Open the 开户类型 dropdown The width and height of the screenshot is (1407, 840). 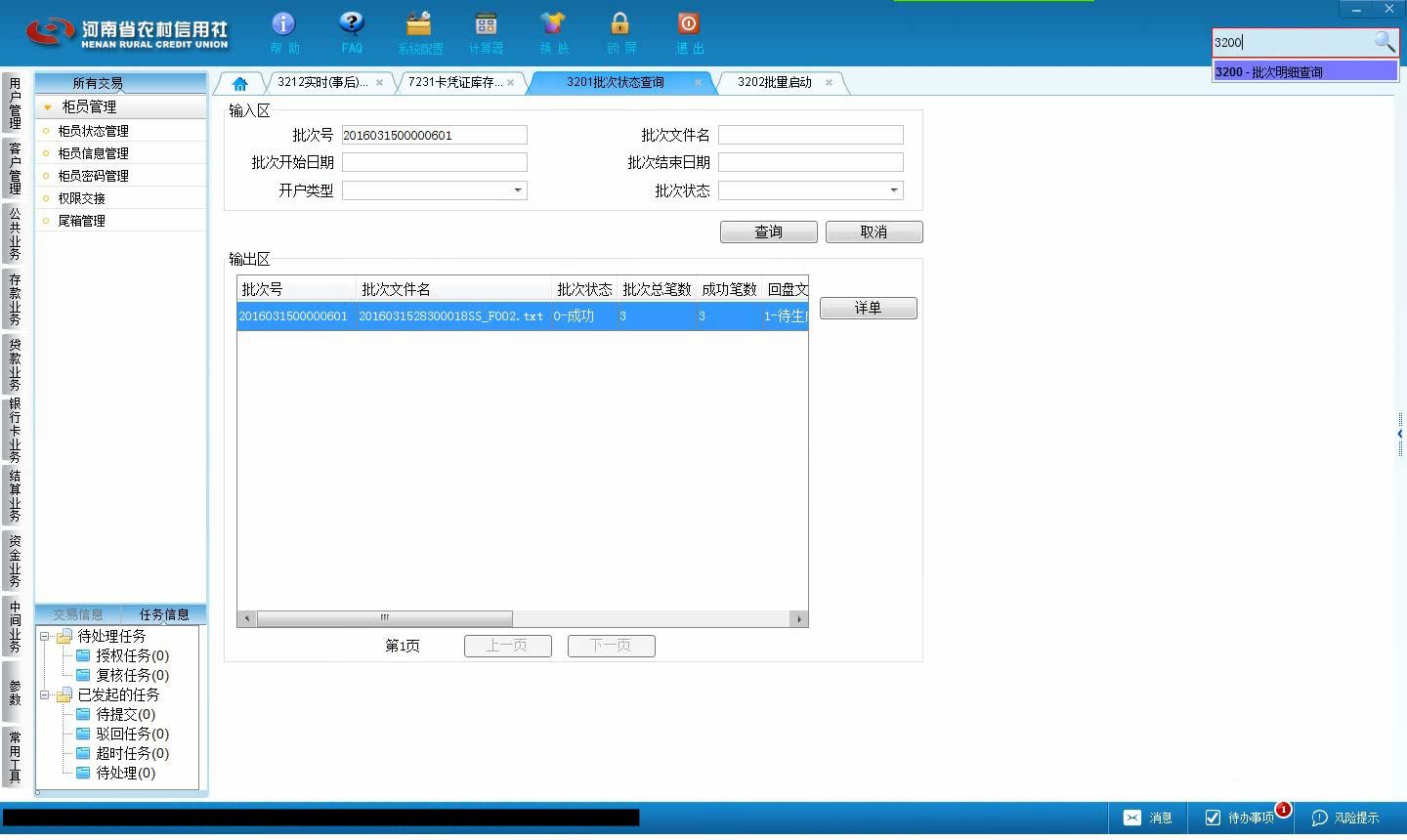[x=517, y=190]
